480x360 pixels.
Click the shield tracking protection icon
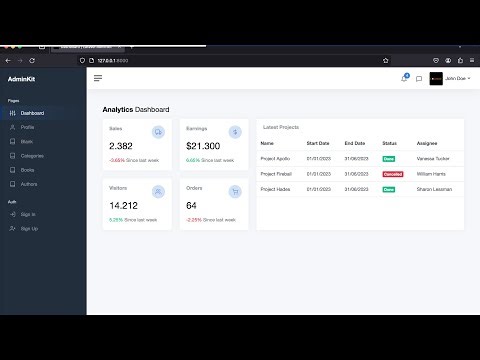tap(82, 61)
